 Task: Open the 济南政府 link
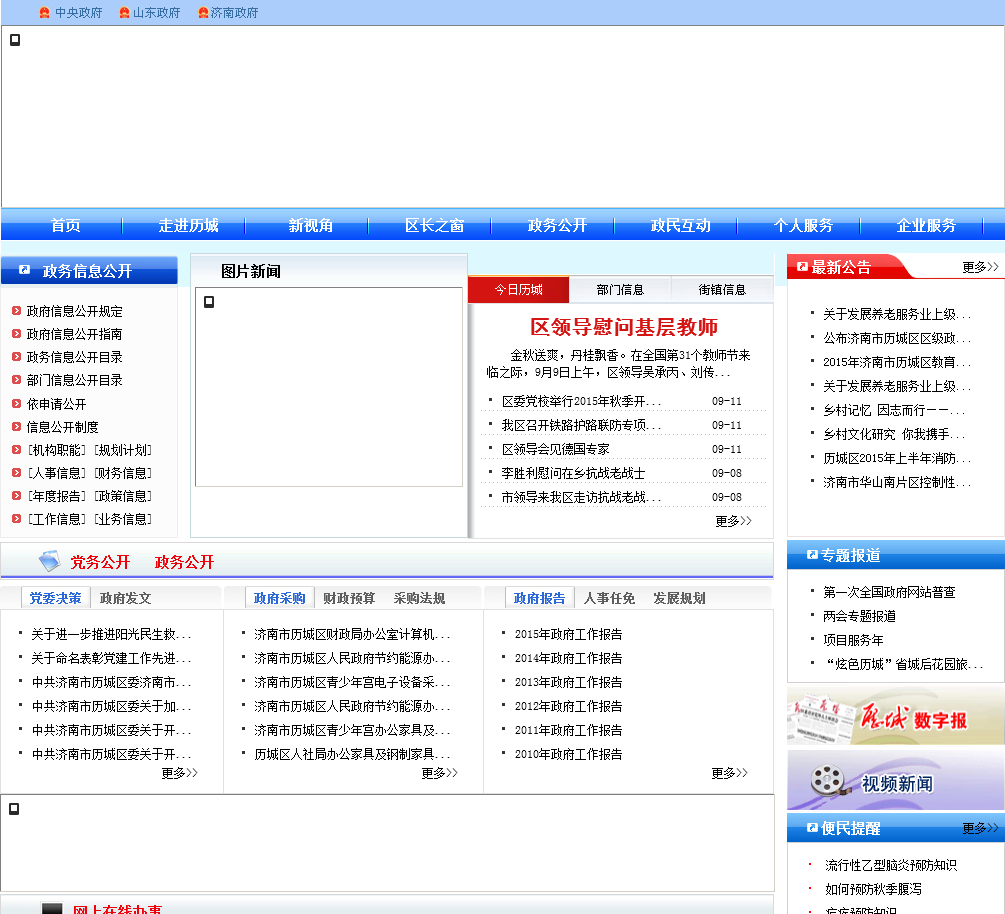point(235,13)
